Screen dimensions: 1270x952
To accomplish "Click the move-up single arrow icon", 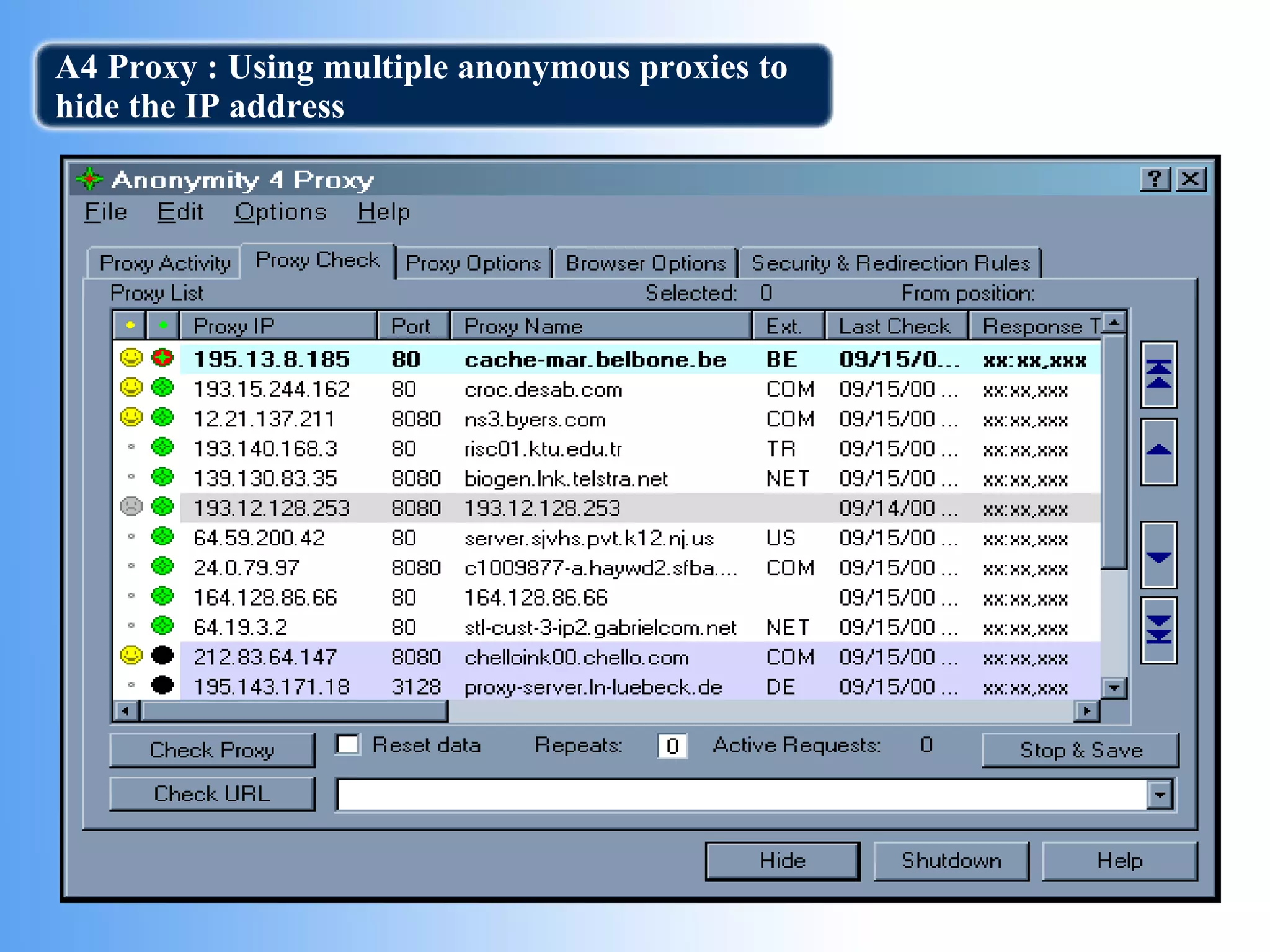I will pyautogui.click(x=1158, y=452).
